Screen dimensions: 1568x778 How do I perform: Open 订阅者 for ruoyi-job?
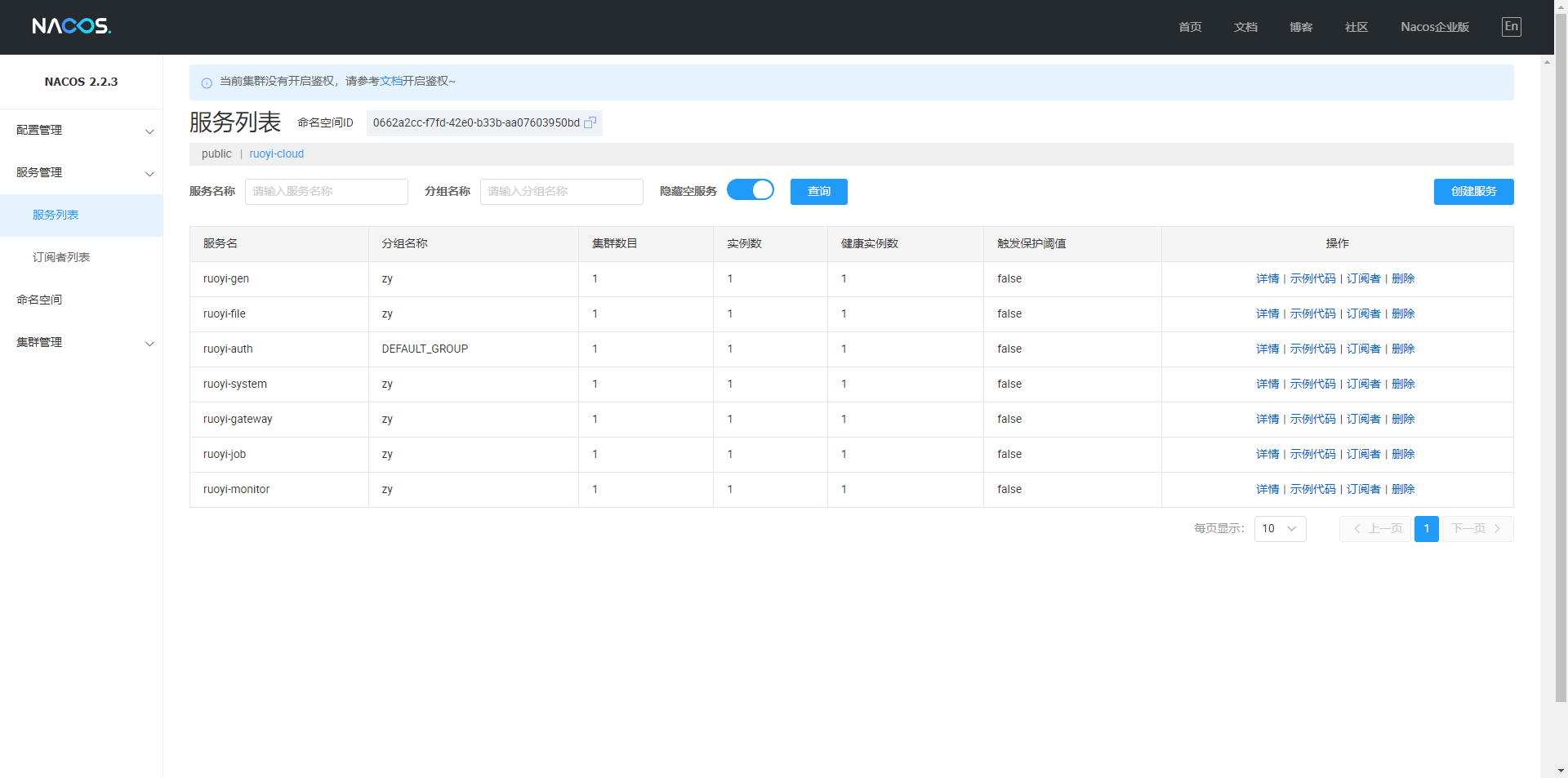point(1363,455)
